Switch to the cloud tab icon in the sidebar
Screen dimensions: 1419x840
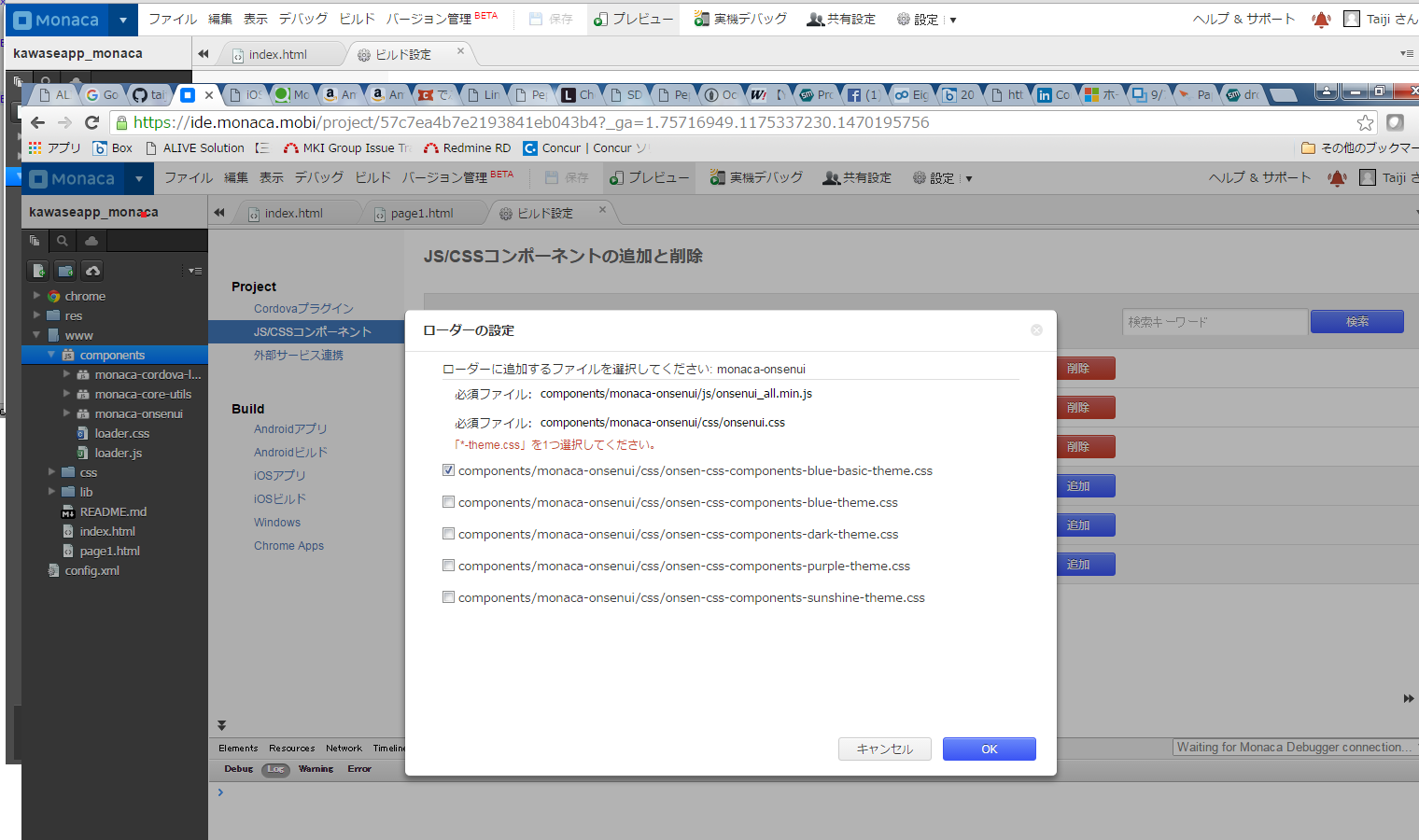click(91, 241)
